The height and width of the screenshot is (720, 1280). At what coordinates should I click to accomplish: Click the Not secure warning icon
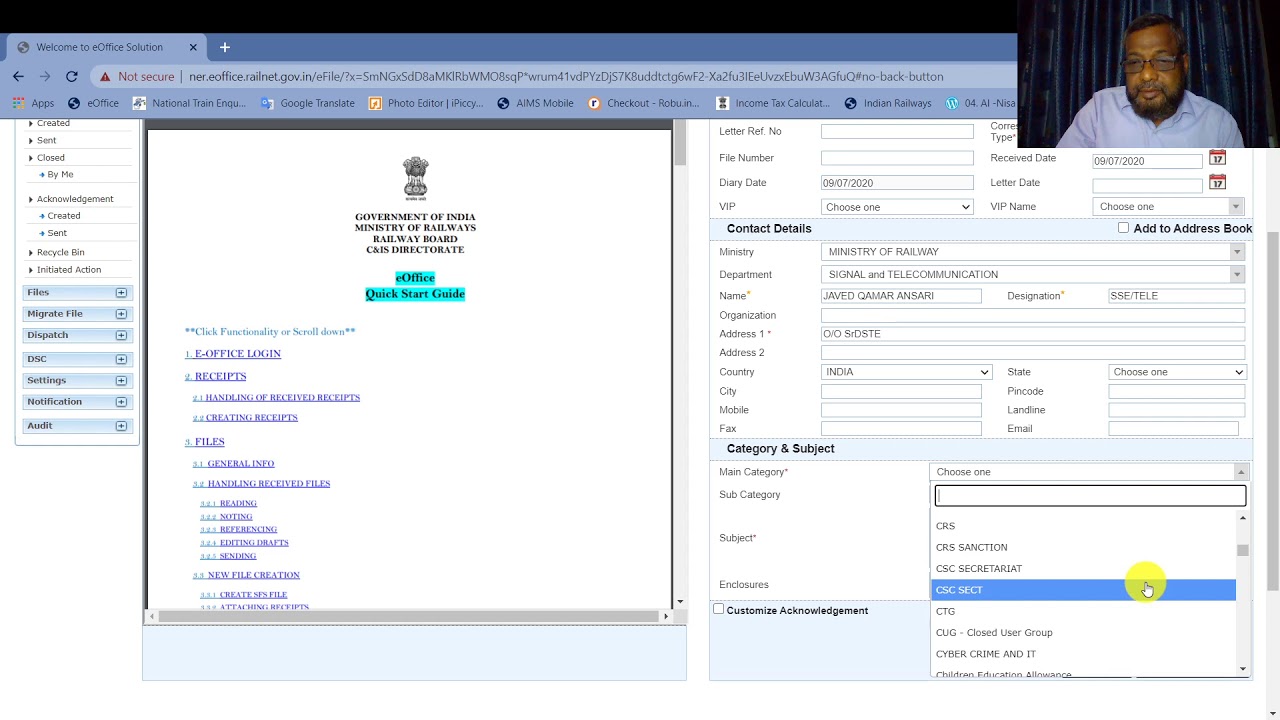tap(104, 76)
